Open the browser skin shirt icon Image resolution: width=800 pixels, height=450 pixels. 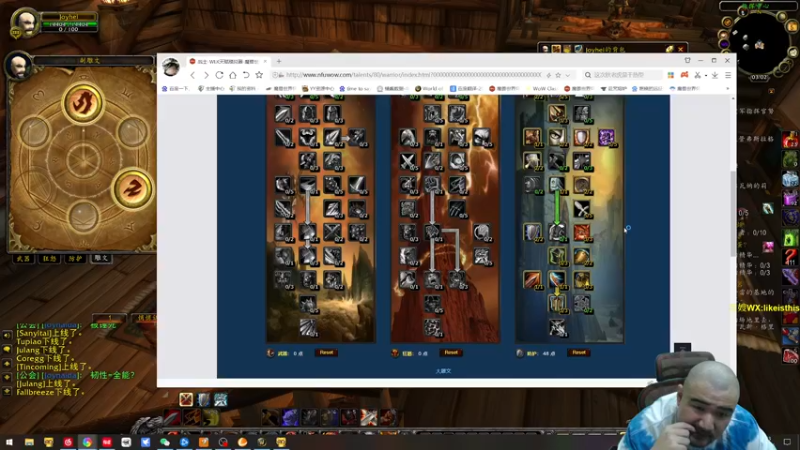tap(687, 61)
